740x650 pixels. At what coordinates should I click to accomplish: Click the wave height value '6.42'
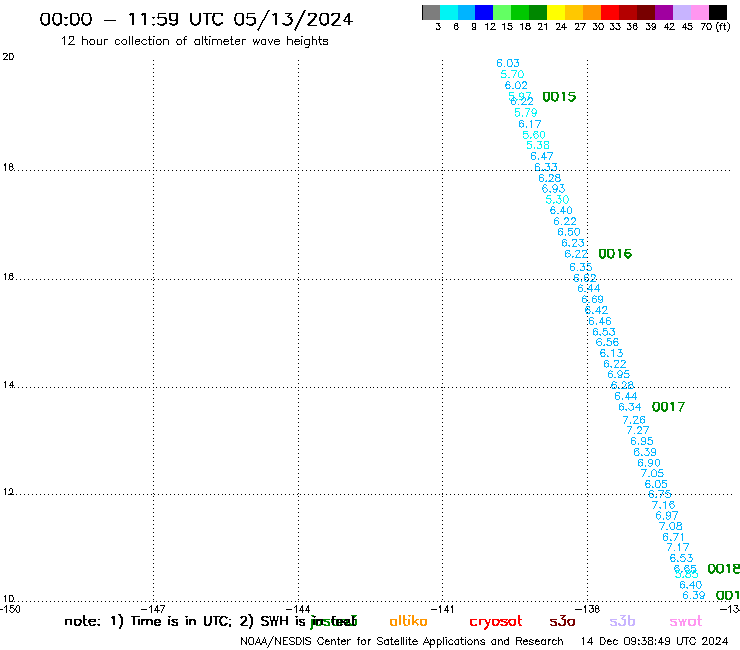point(597,310)
